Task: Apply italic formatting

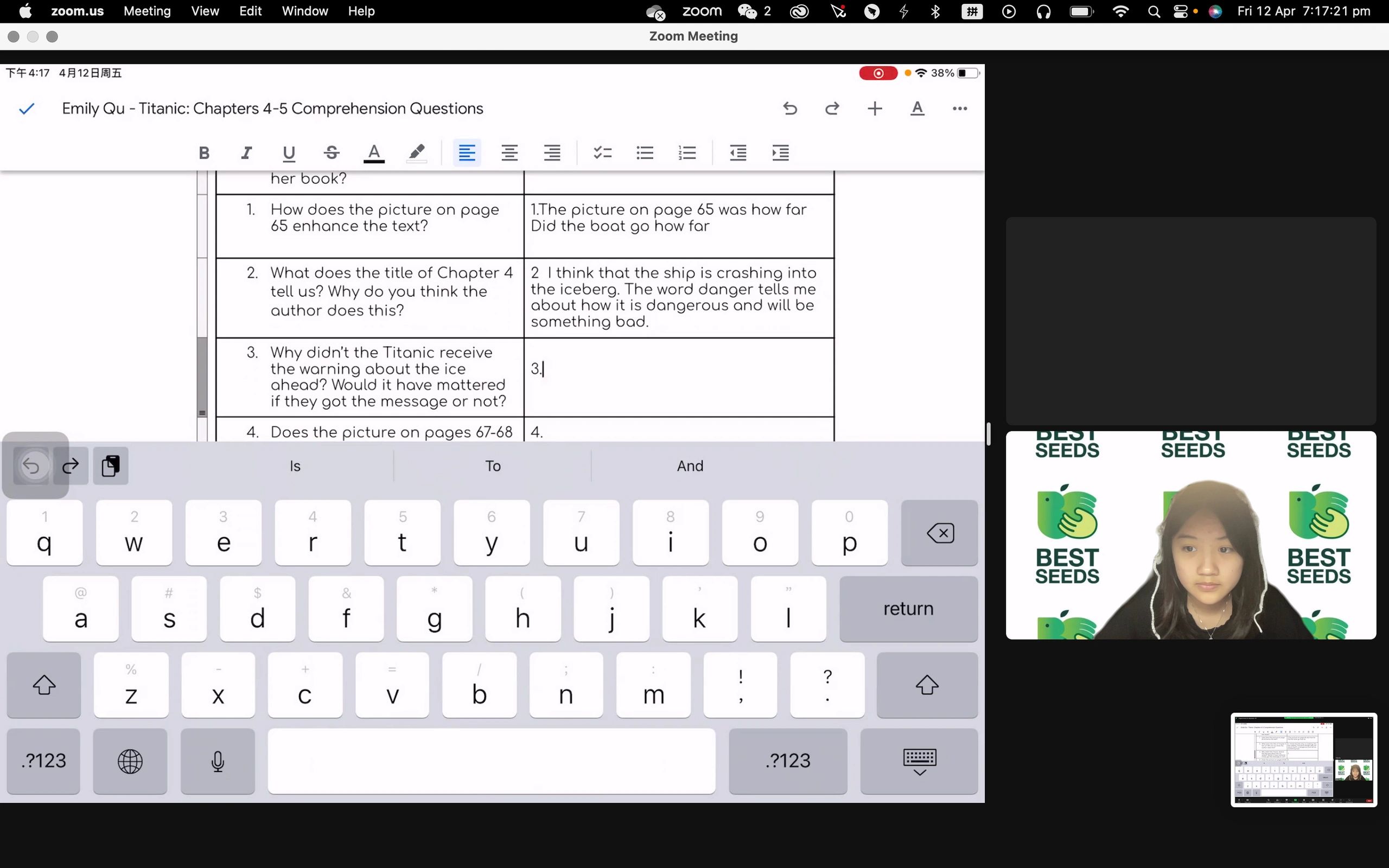Action: point(246,152)
